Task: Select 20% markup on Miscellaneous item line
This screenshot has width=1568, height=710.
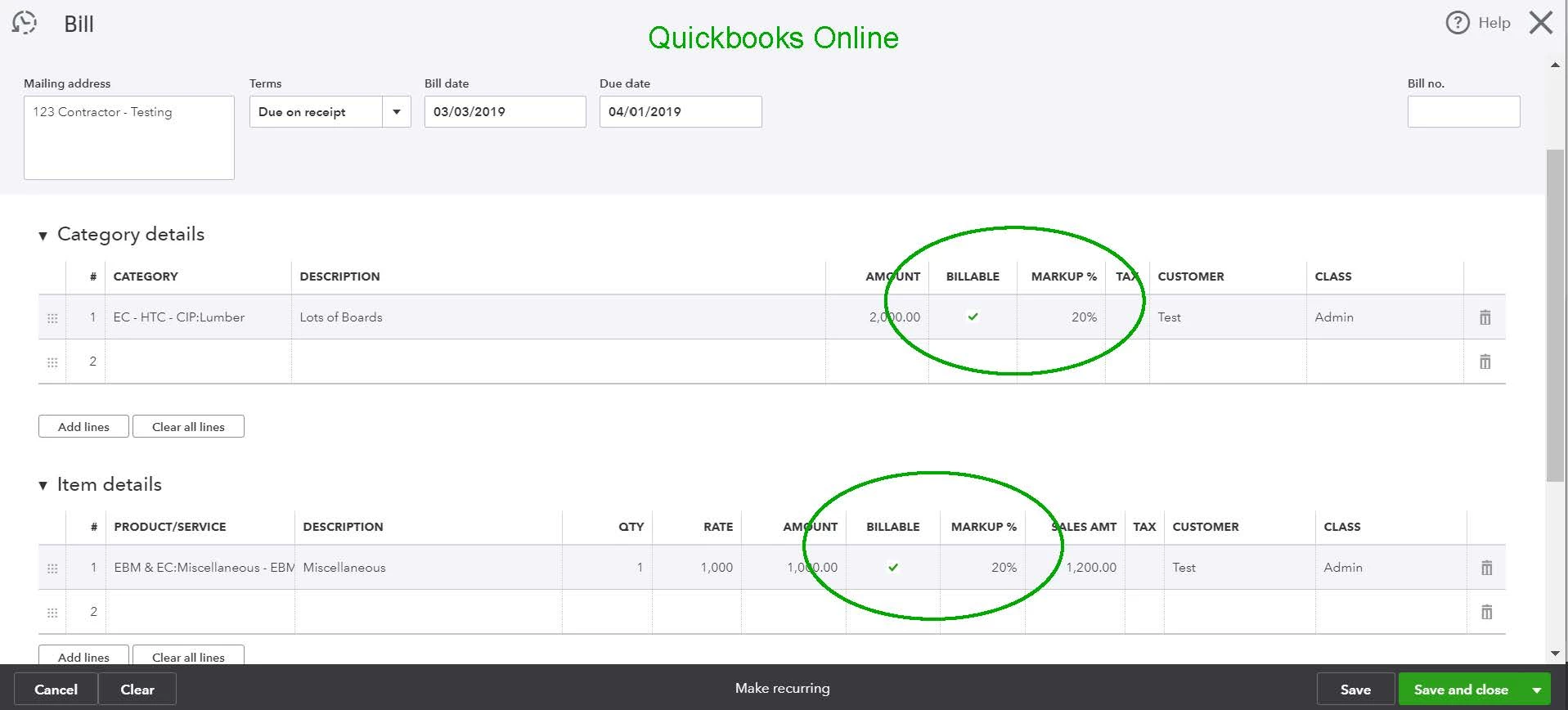Action: [982, 568]
